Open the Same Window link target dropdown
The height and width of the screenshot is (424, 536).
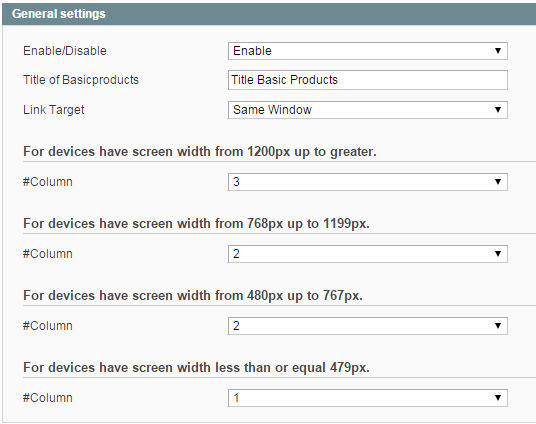coord(368,110)
